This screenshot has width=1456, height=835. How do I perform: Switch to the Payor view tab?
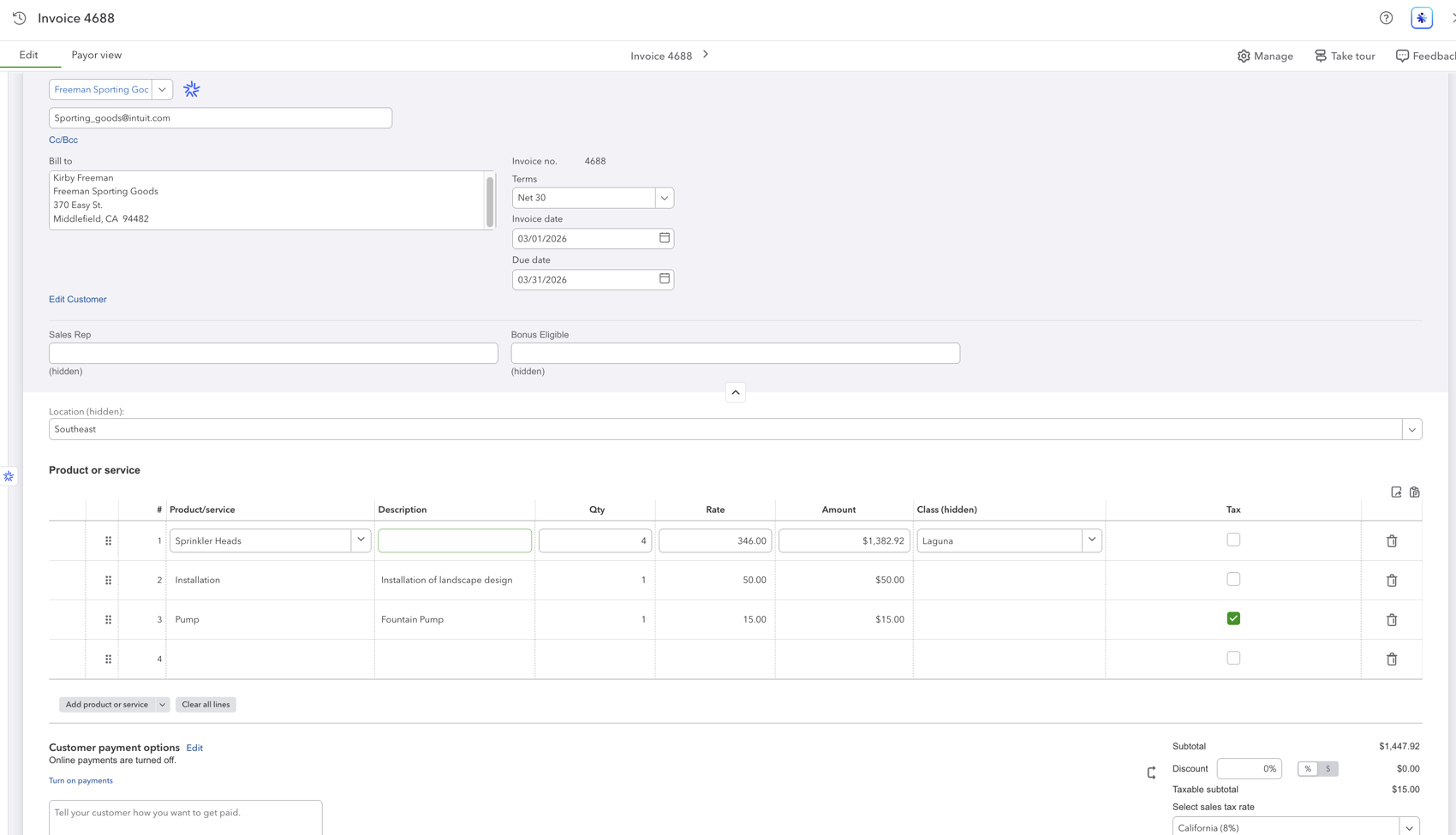[x=97, y=55]
